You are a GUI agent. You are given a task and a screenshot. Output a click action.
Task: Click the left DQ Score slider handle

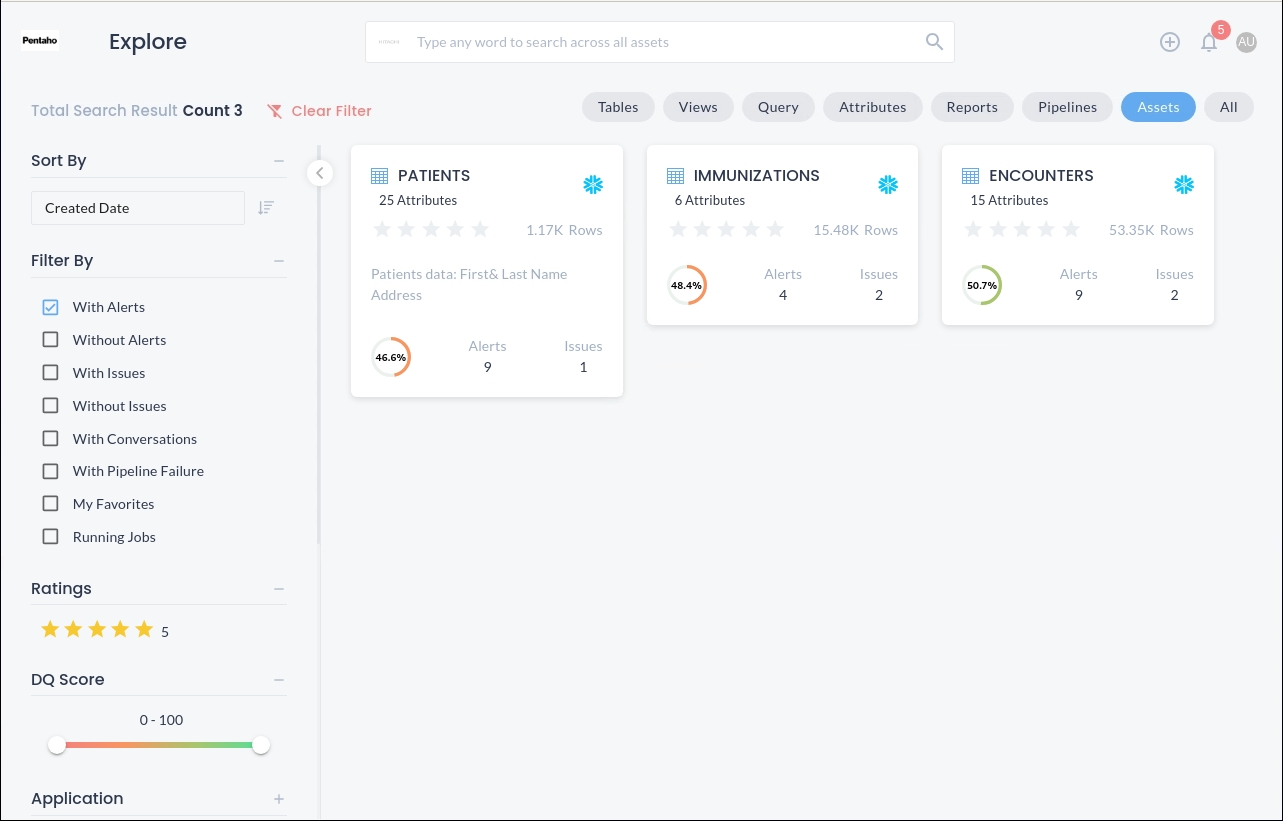pos(57,745)
